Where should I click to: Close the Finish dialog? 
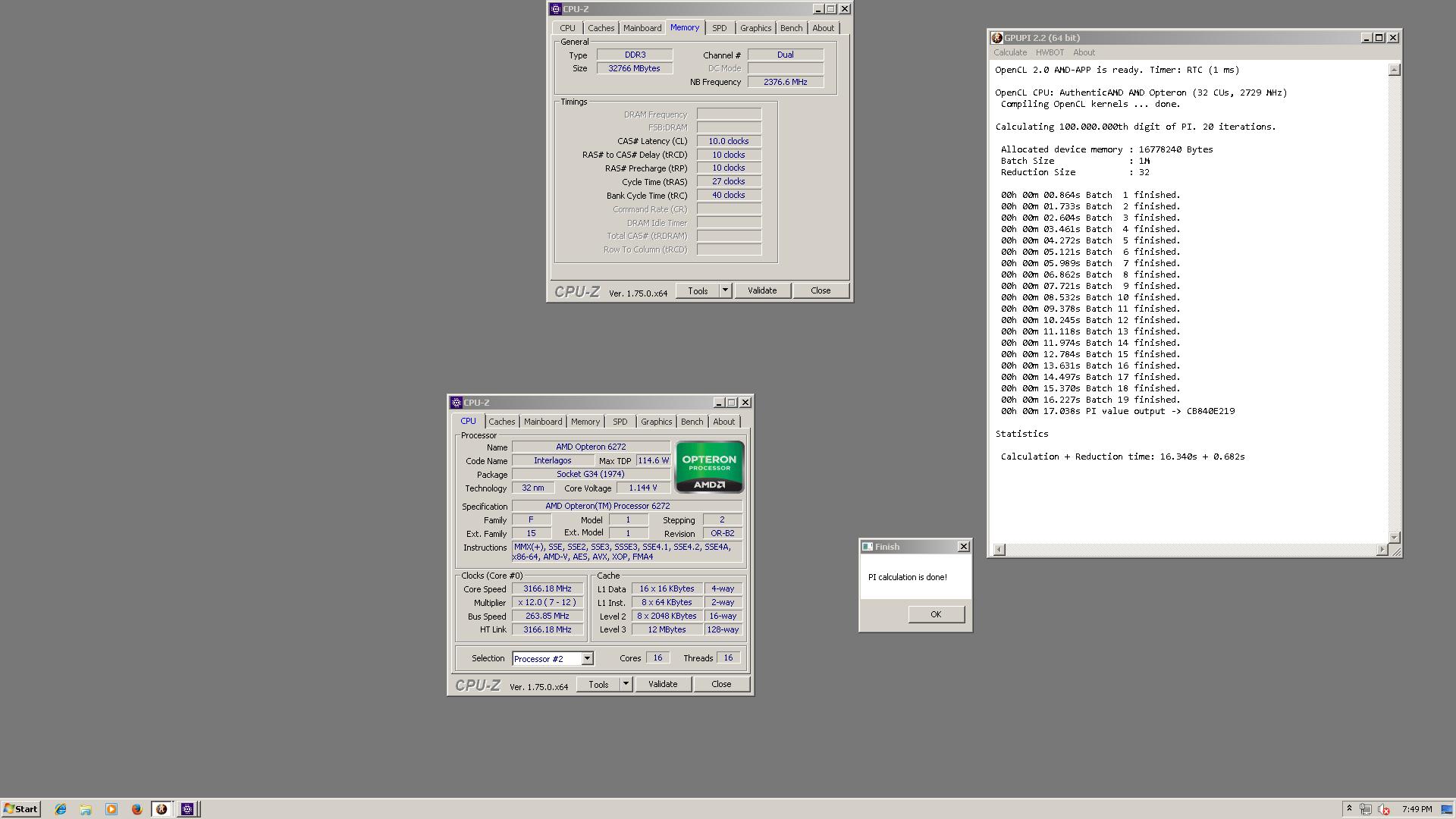(964, 547)
